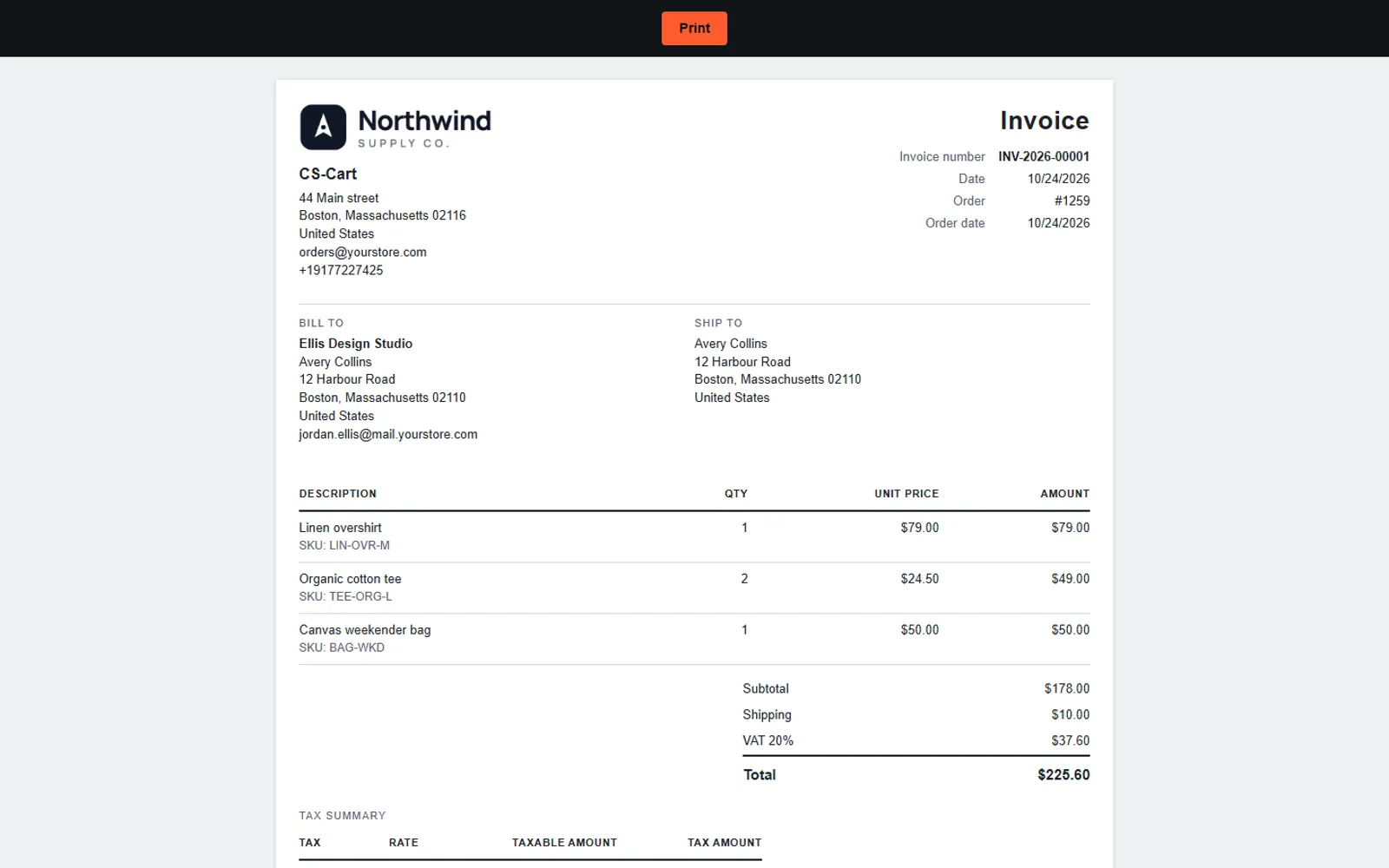Image resolution: width=1389 pixels, height=868 pixels.
Task: Click the Subtotal value $178.00
Action: tap(1067, 688)
